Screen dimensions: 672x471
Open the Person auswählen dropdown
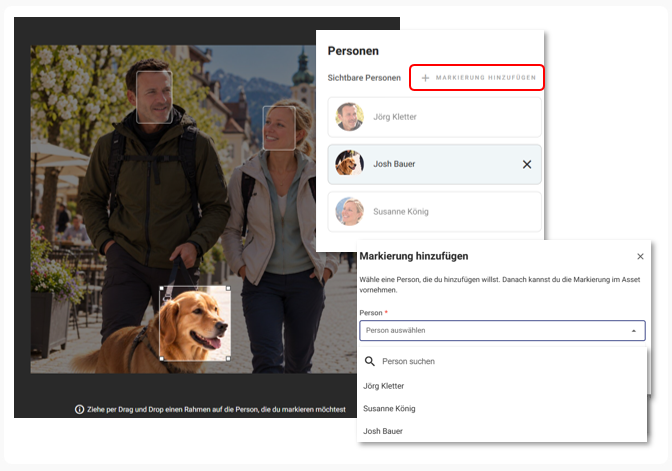click(502, 330)
